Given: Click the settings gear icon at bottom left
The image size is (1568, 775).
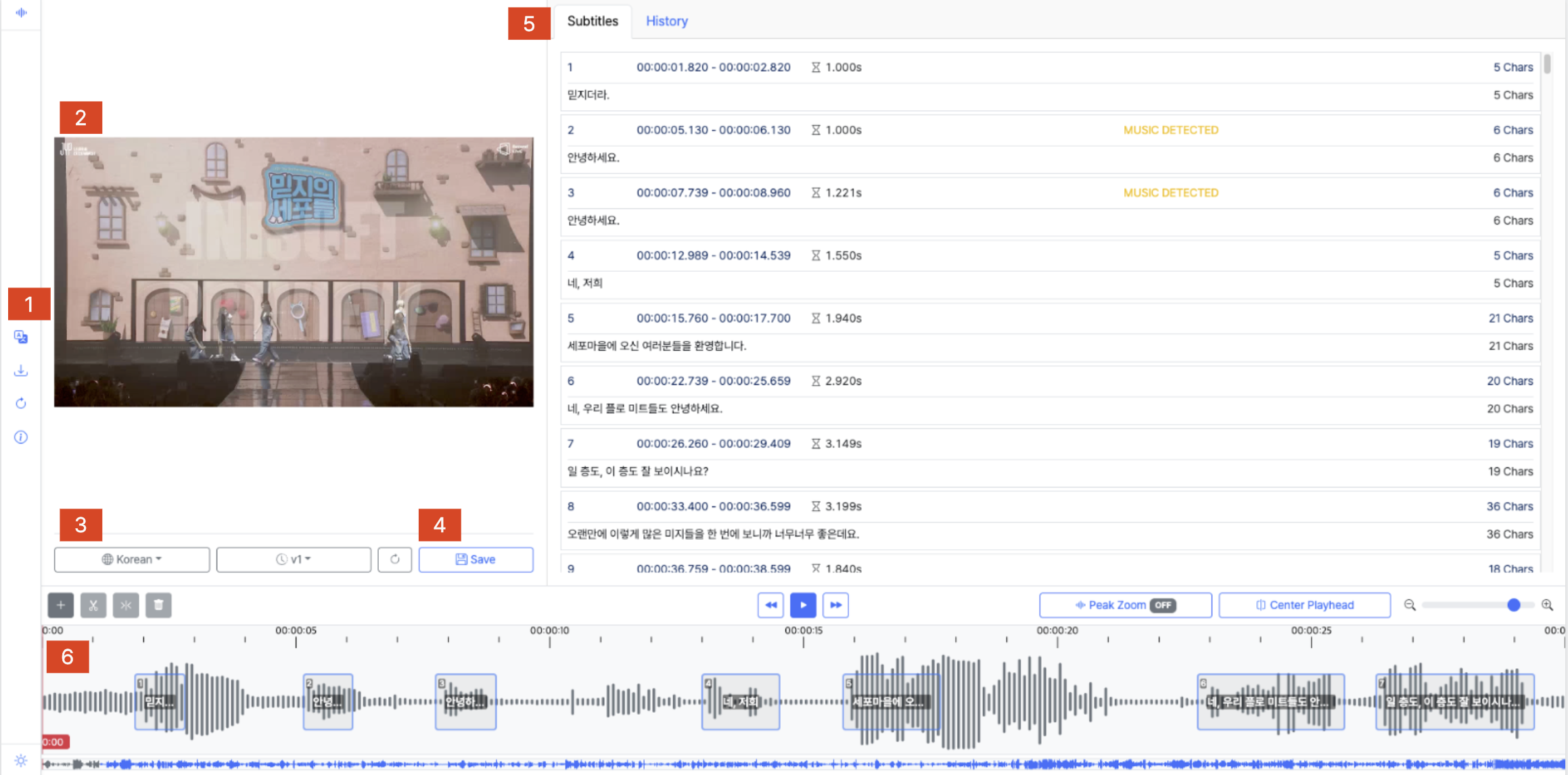Looking at the screenshot, I should tap(21, 760).
